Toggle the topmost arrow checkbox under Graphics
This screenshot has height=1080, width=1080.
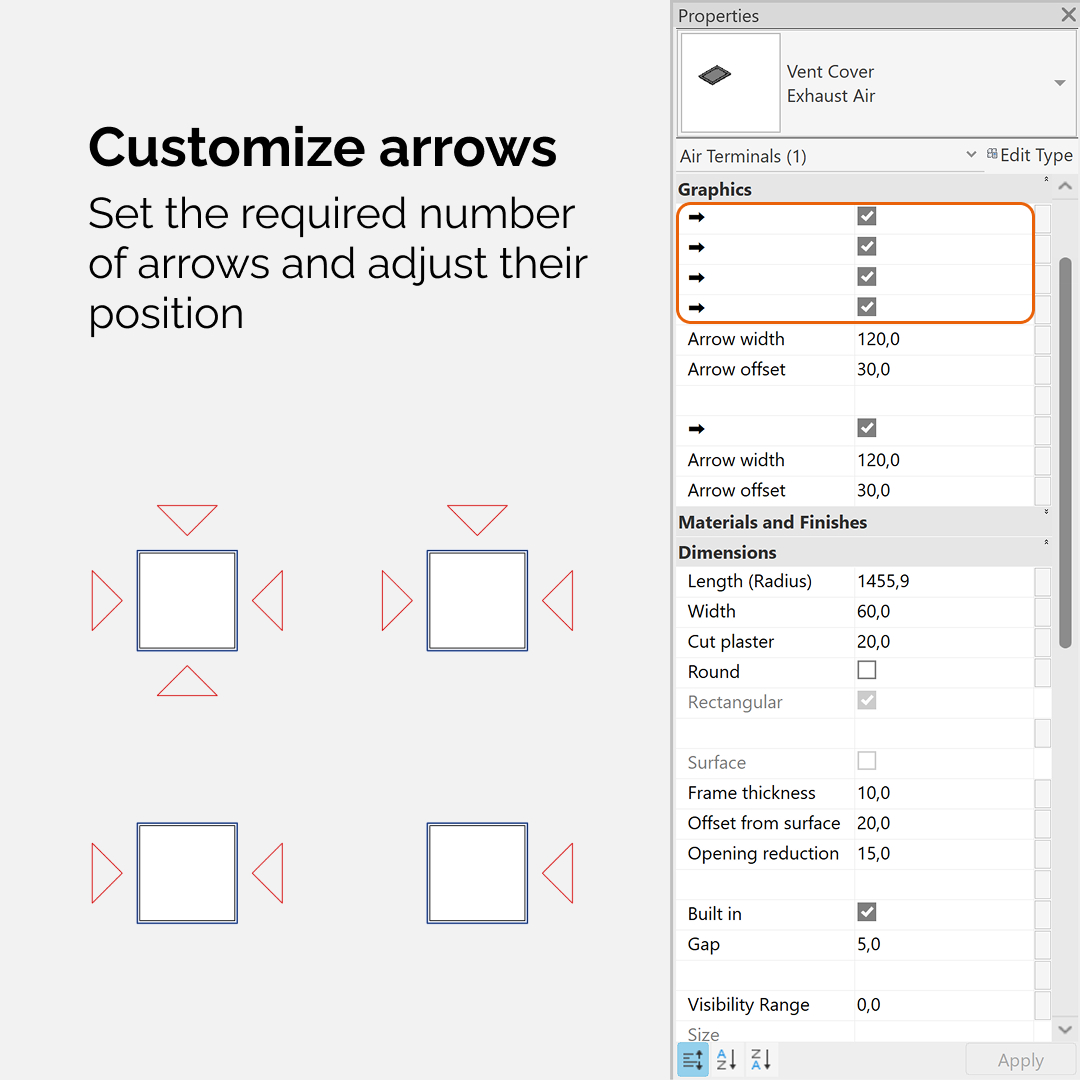[x=866, y=216]
